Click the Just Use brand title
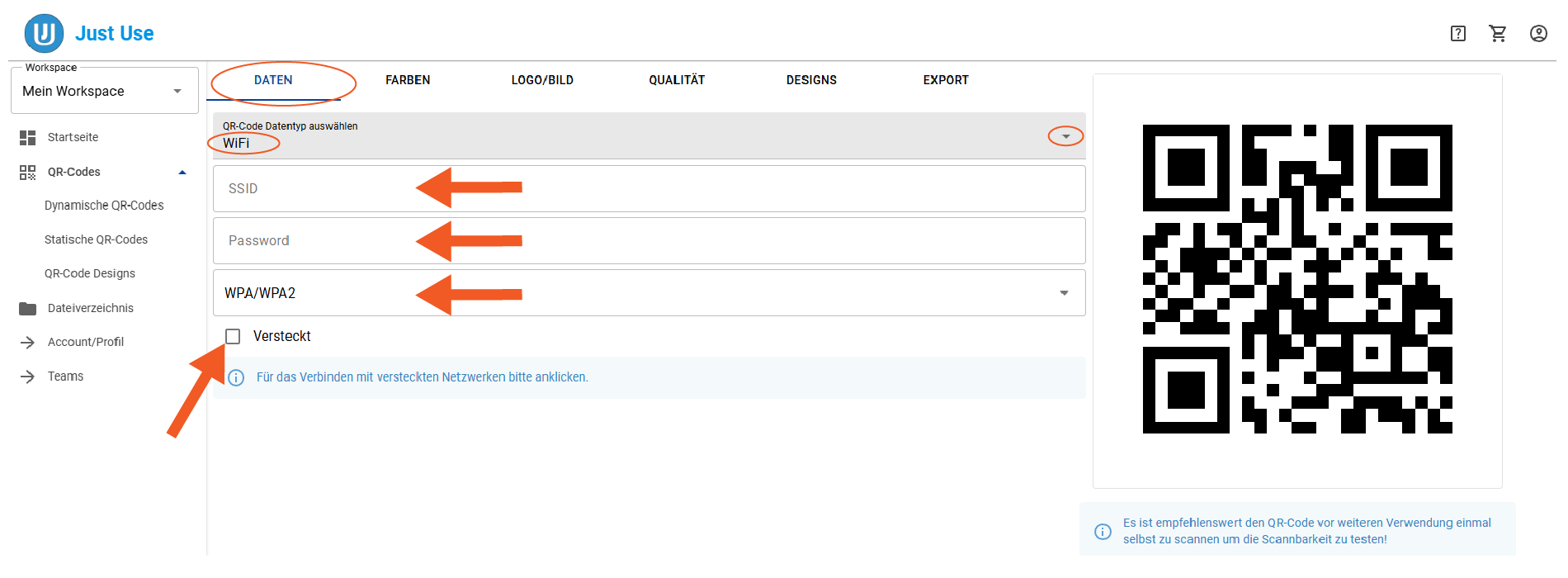The width and height of the screenshot is (1568, 578). pos(115,33)
